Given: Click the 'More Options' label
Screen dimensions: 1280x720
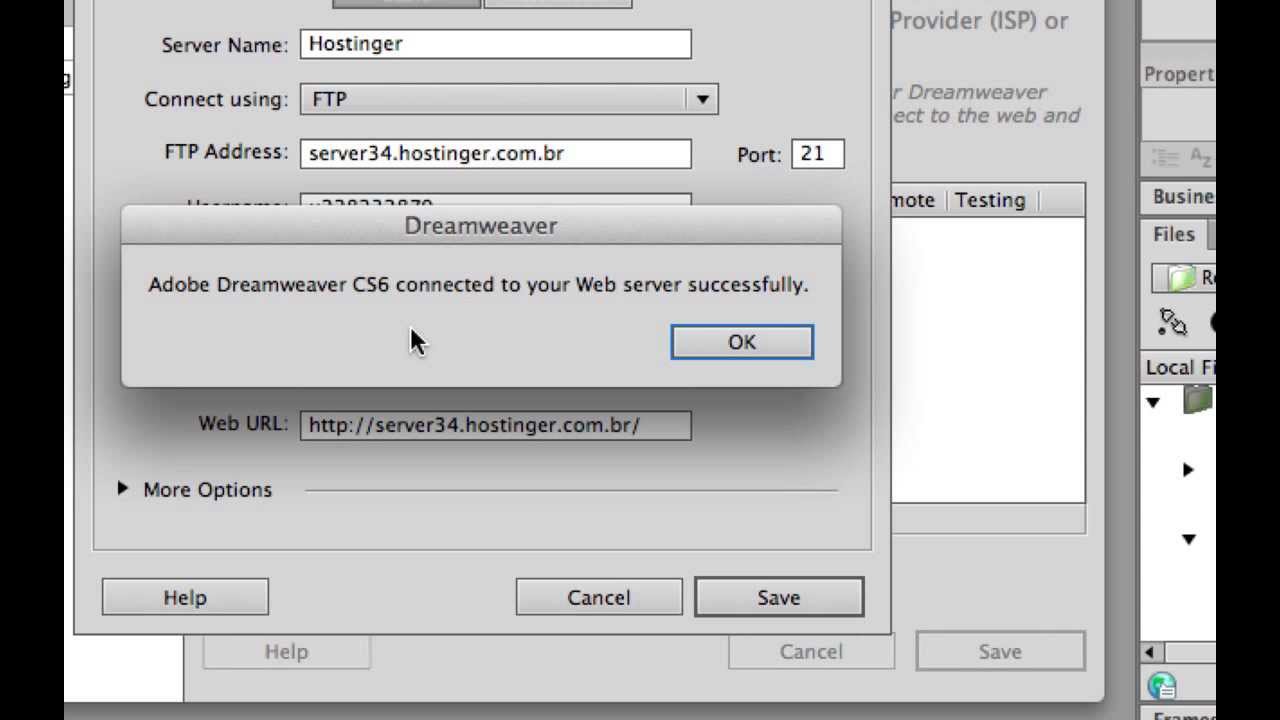Looking at the screenshot, I should point(207,489).
